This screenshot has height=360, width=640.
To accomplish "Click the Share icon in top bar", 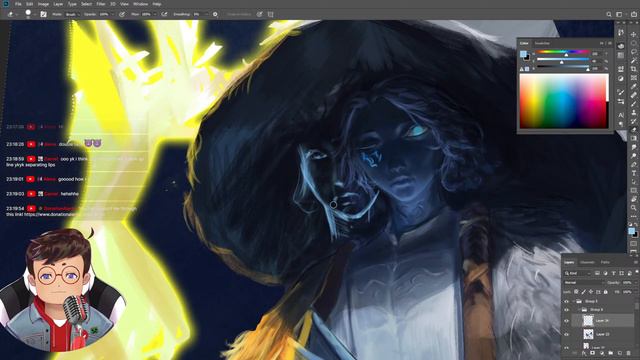I will [x=633, y=14].
